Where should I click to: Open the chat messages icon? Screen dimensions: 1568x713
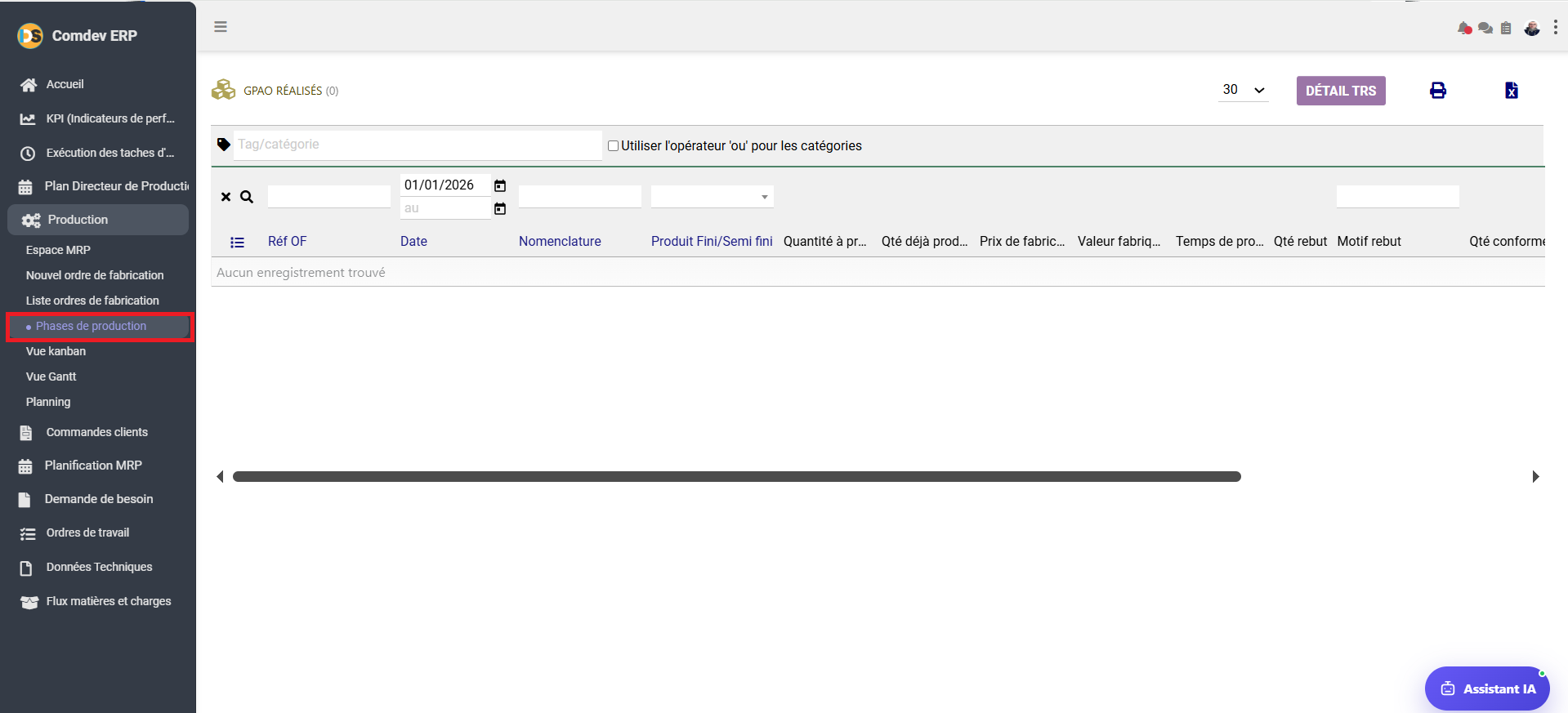(x=1485, y=29)
